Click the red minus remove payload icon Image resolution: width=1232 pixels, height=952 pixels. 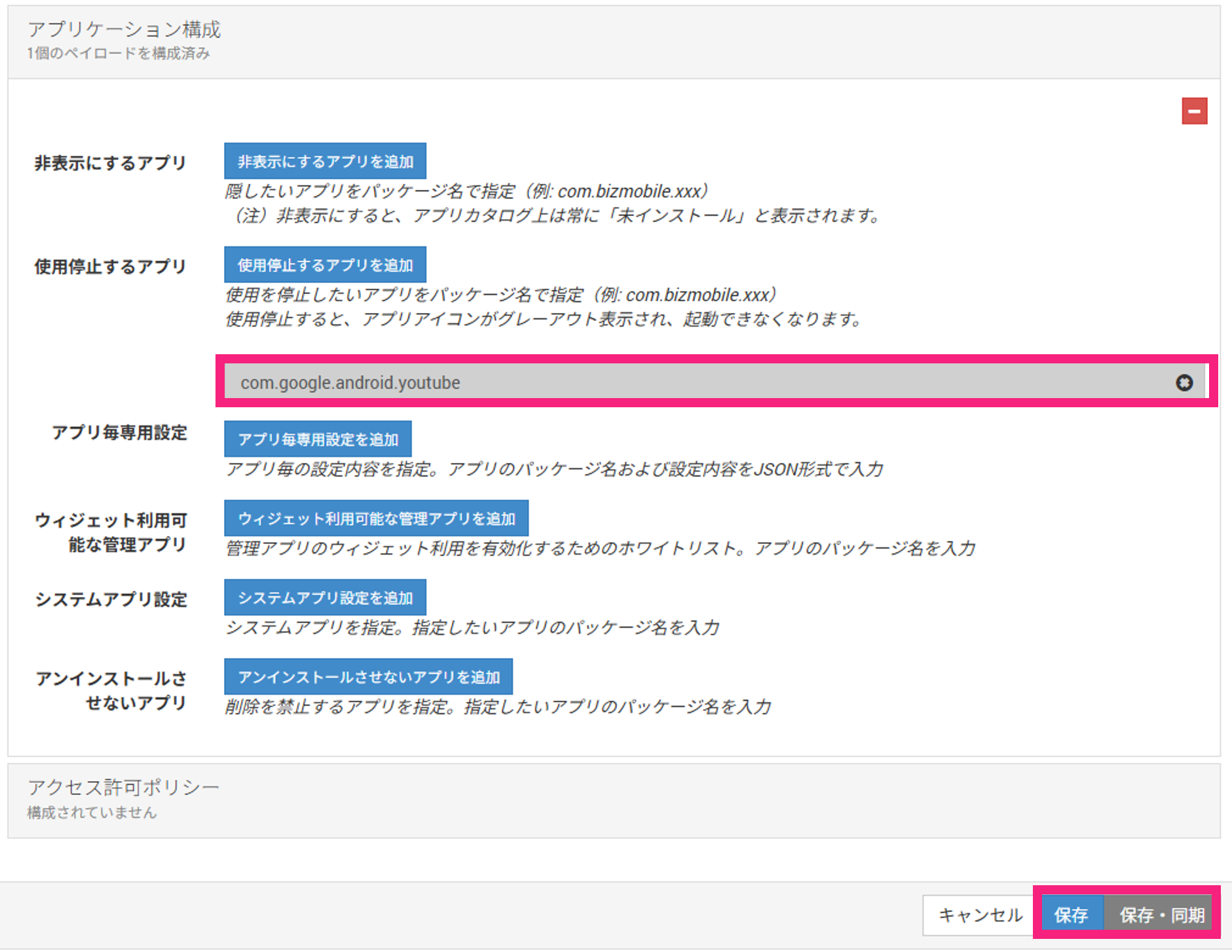(1194, 111)
